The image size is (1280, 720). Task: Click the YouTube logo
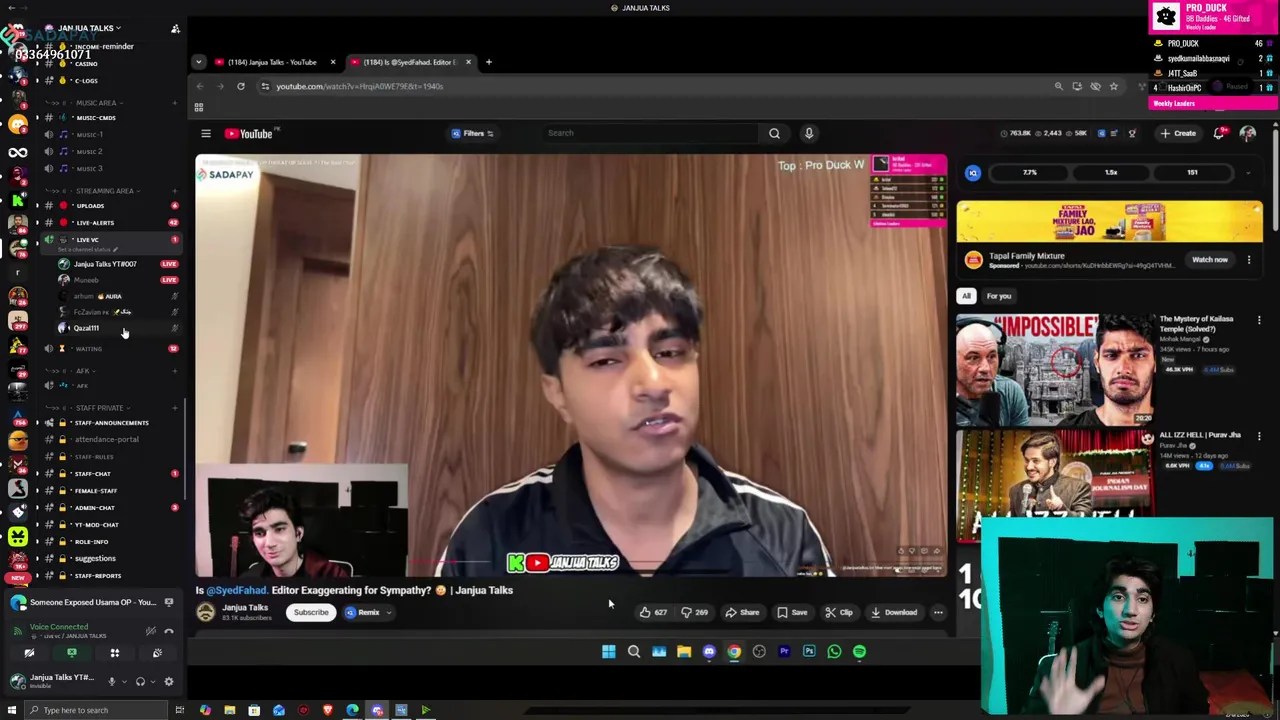[x=248, y=133]
